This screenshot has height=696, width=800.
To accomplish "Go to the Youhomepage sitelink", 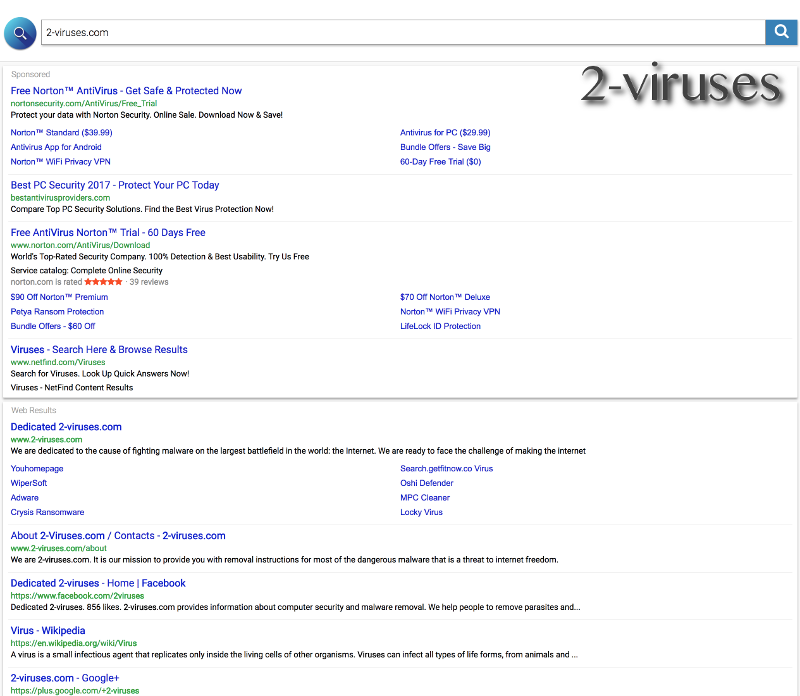I will 37,468.
